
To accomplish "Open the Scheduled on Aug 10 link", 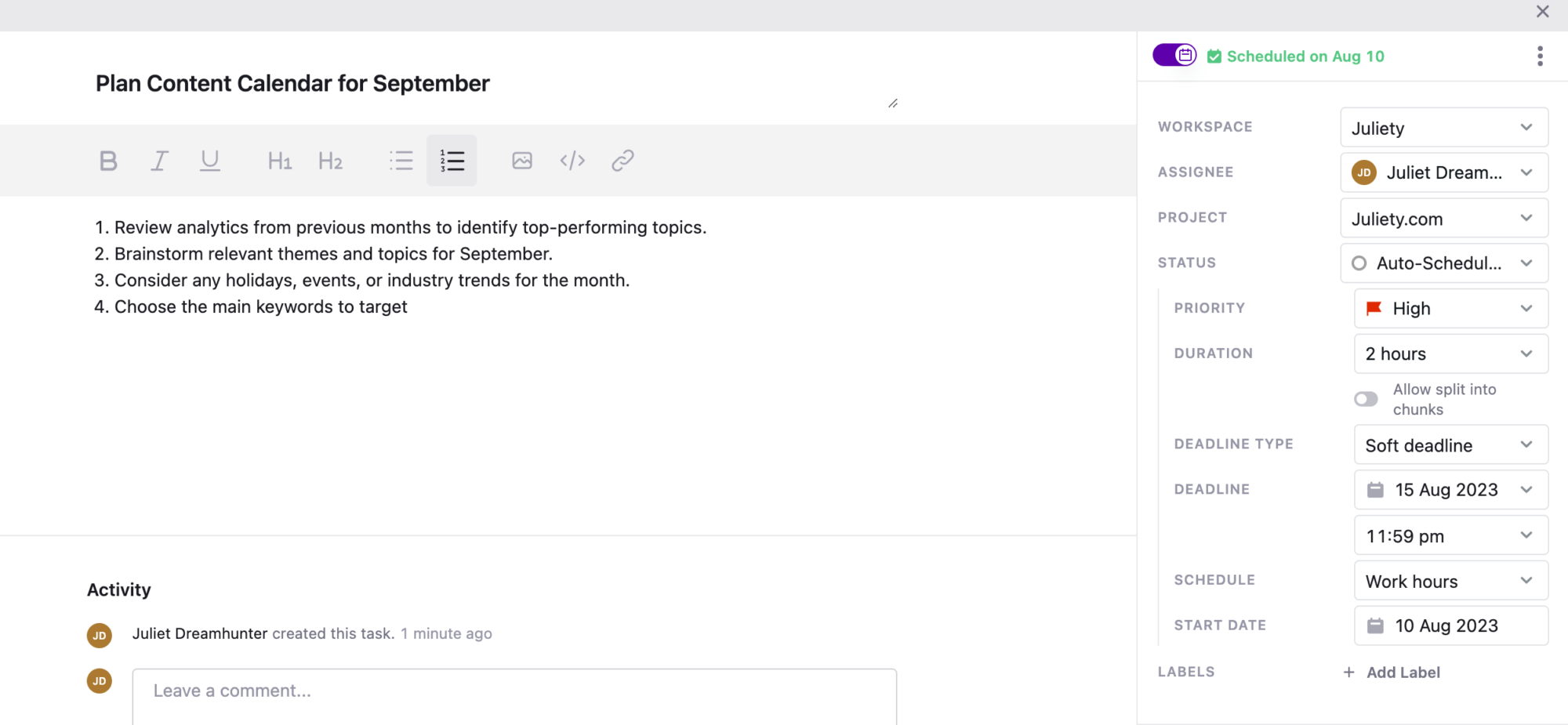I will tap(1305, 56).
